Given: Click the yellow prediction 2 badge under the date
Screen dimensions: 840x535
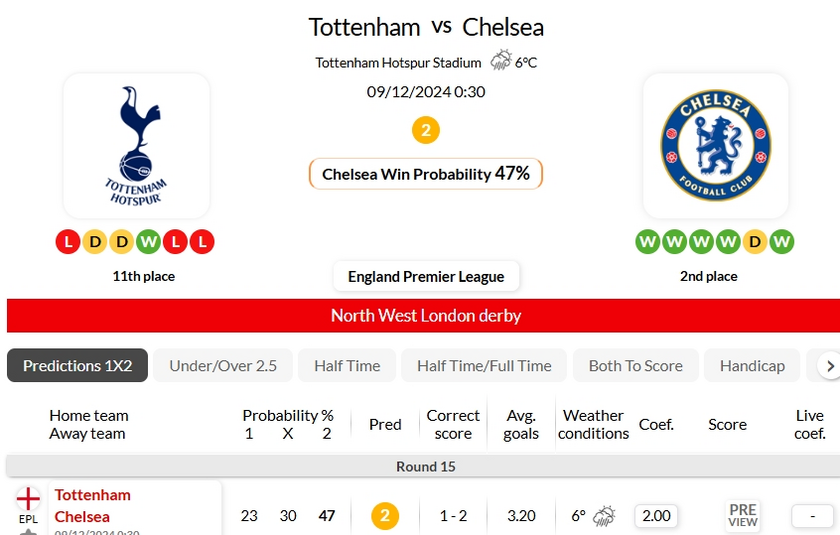Looking at the screenshot, I should [x=426, y=130].
